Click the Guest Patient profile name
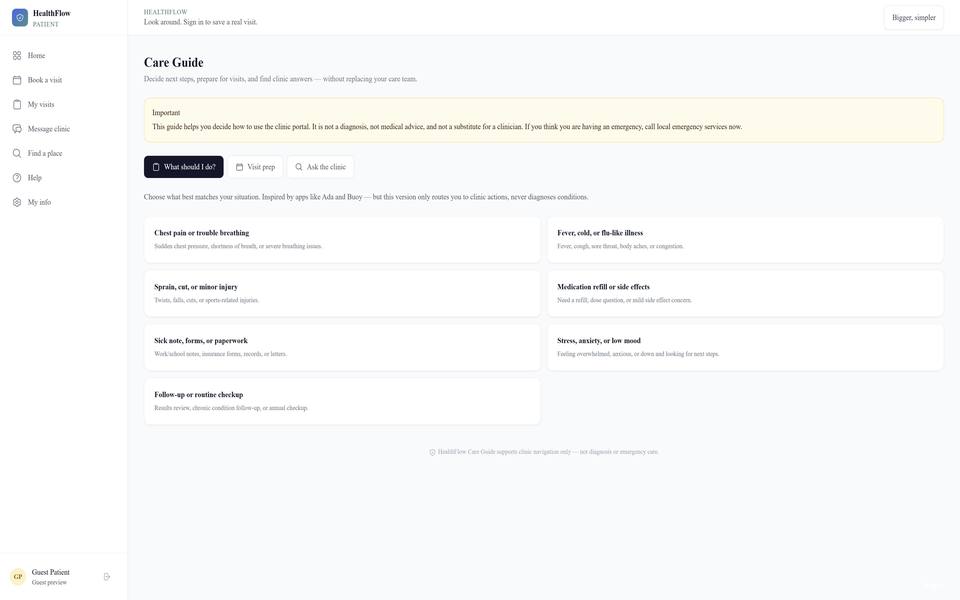The width and height of the screenshot is (960, 600). click(x=51, y=572)
